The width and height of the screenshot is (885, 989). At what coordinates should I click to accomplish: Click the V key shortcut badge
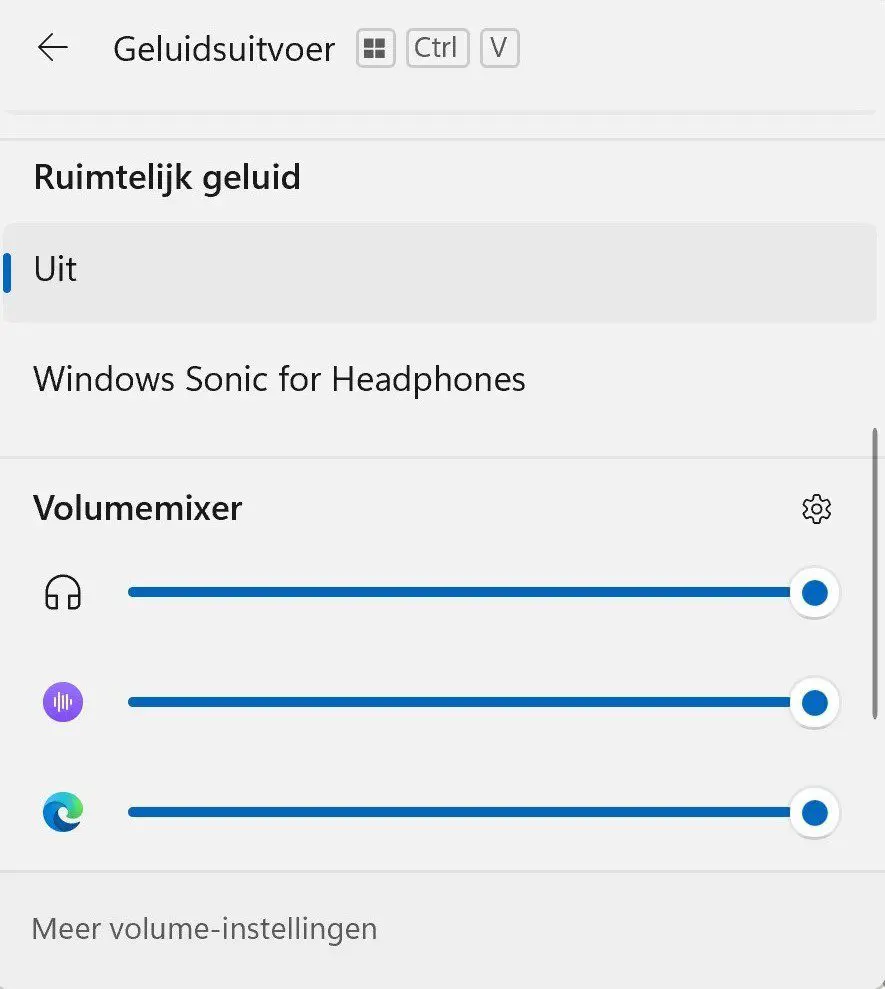(x=499, y=48)
